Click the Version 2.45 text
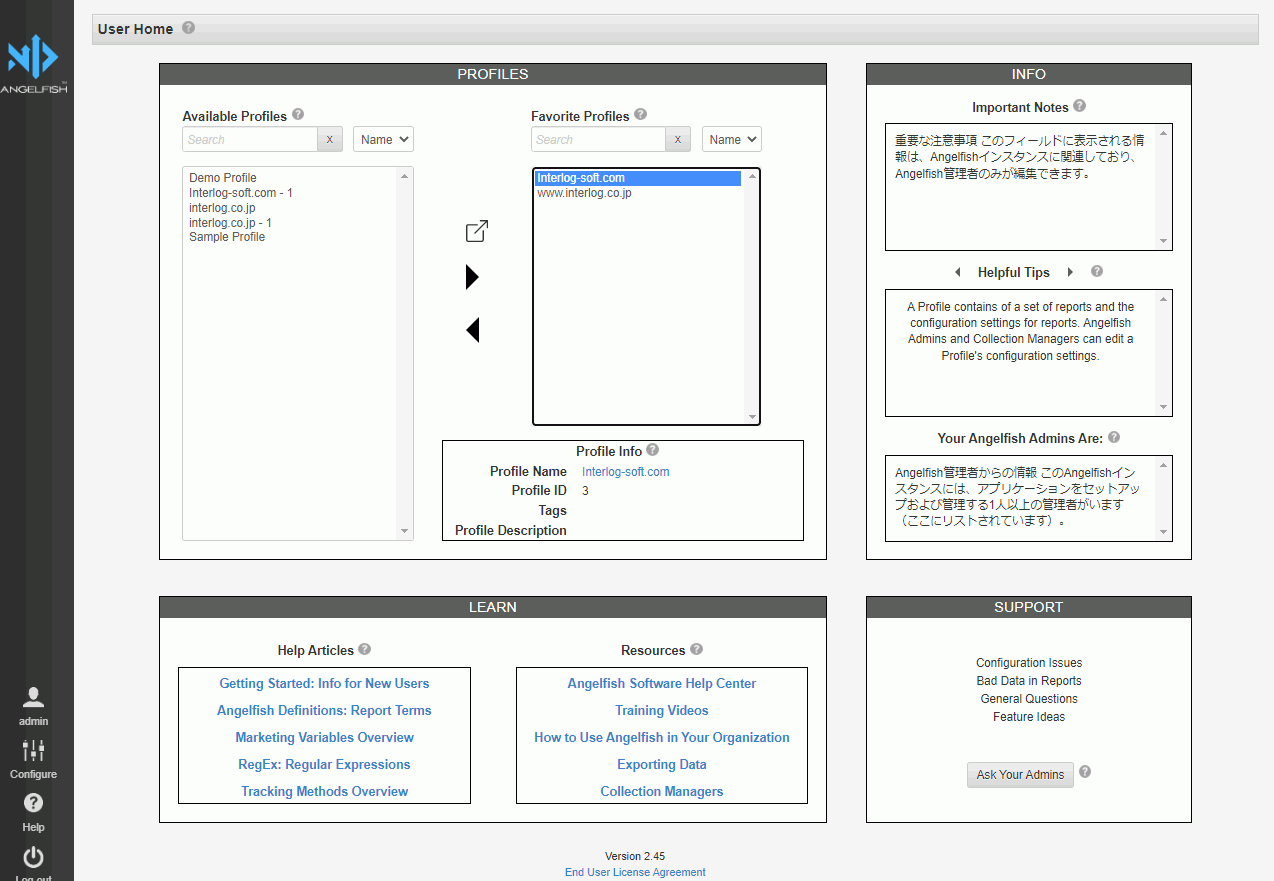 (635, 856)
